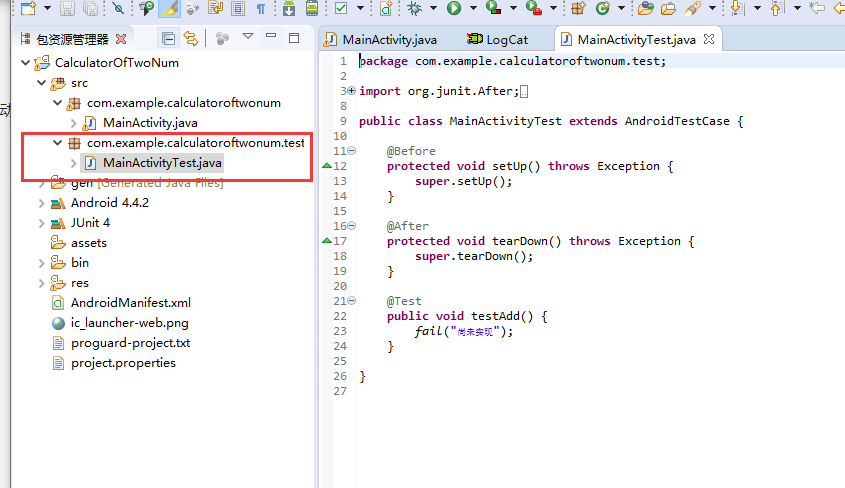Toggle Show Whitespace Characters pilcrow icon
The image size is (845, 488).
pos(261,8)
